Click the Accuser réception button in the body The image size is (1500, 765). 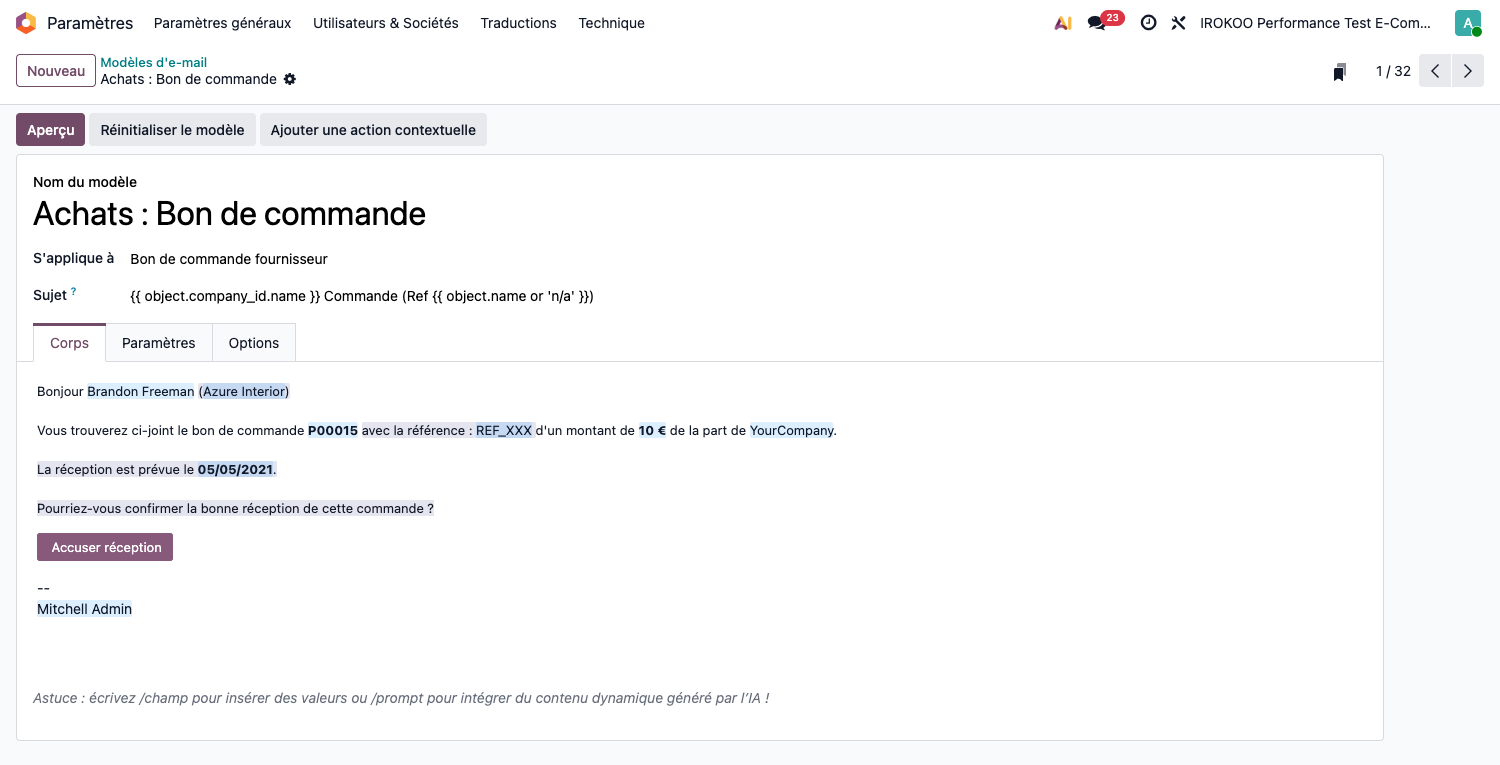[105, 547]
